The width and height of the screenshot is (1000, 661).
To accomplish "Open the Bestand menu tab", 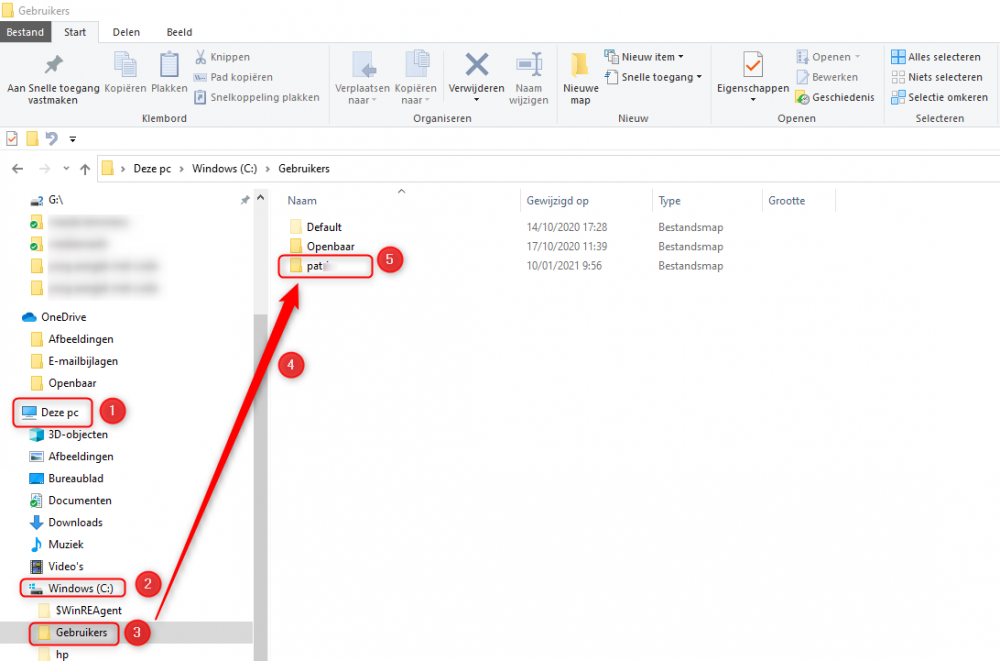I will [x=25, y=32].
